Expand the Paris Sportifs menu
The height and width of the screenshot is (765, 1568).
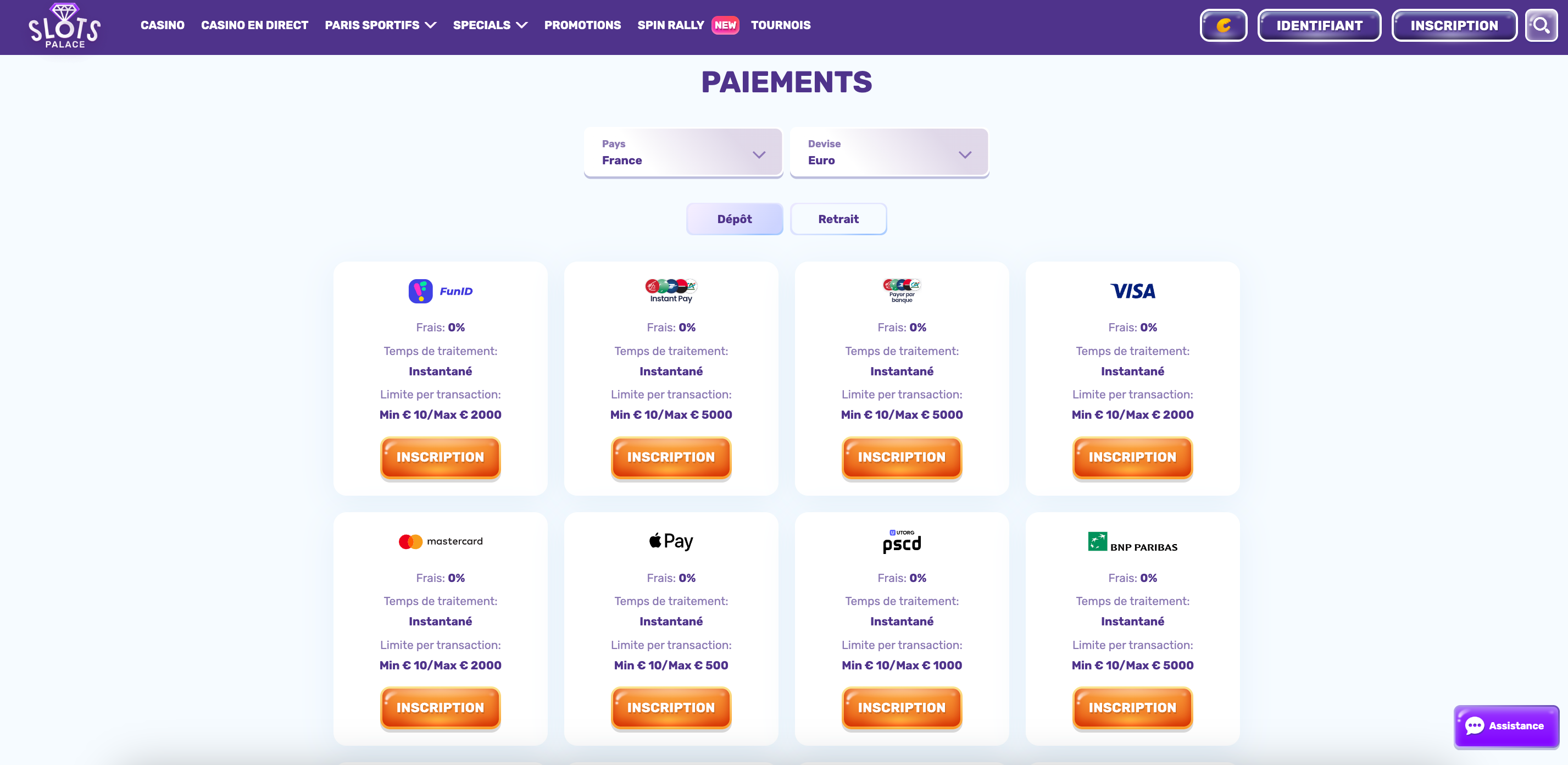tap(380, 25)
